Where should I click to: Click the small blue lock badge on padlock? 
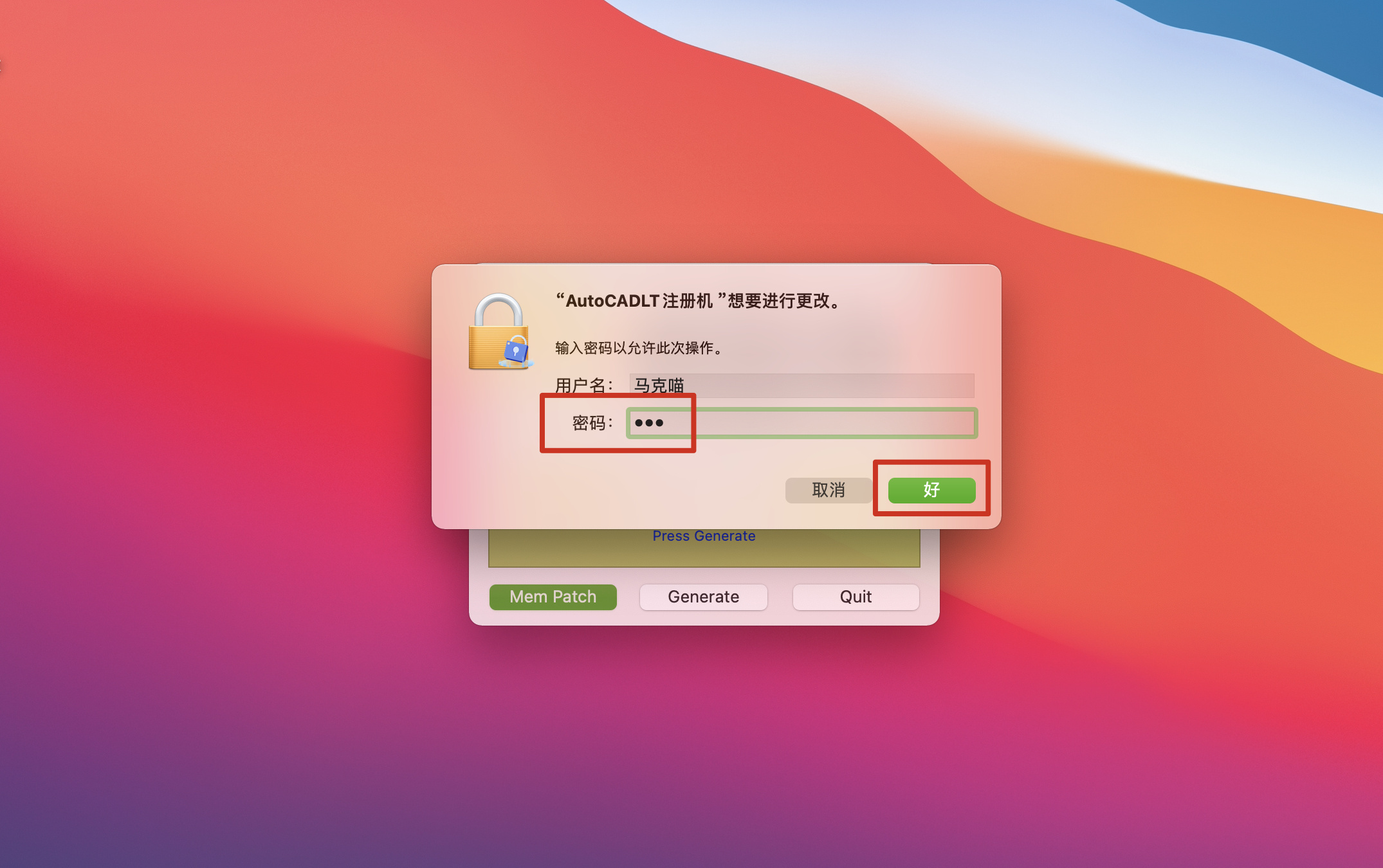[x=516, y=350]
